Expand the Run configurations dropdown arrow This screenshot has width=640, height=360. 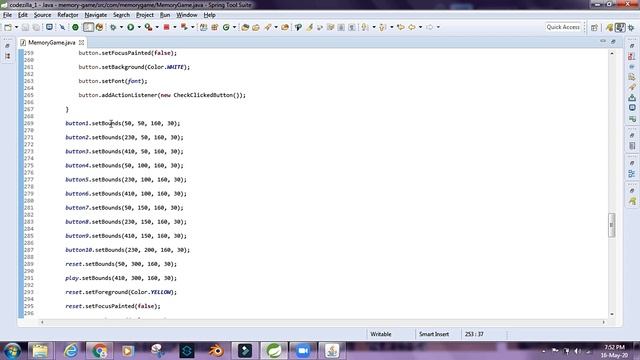(x=139, y=27)
